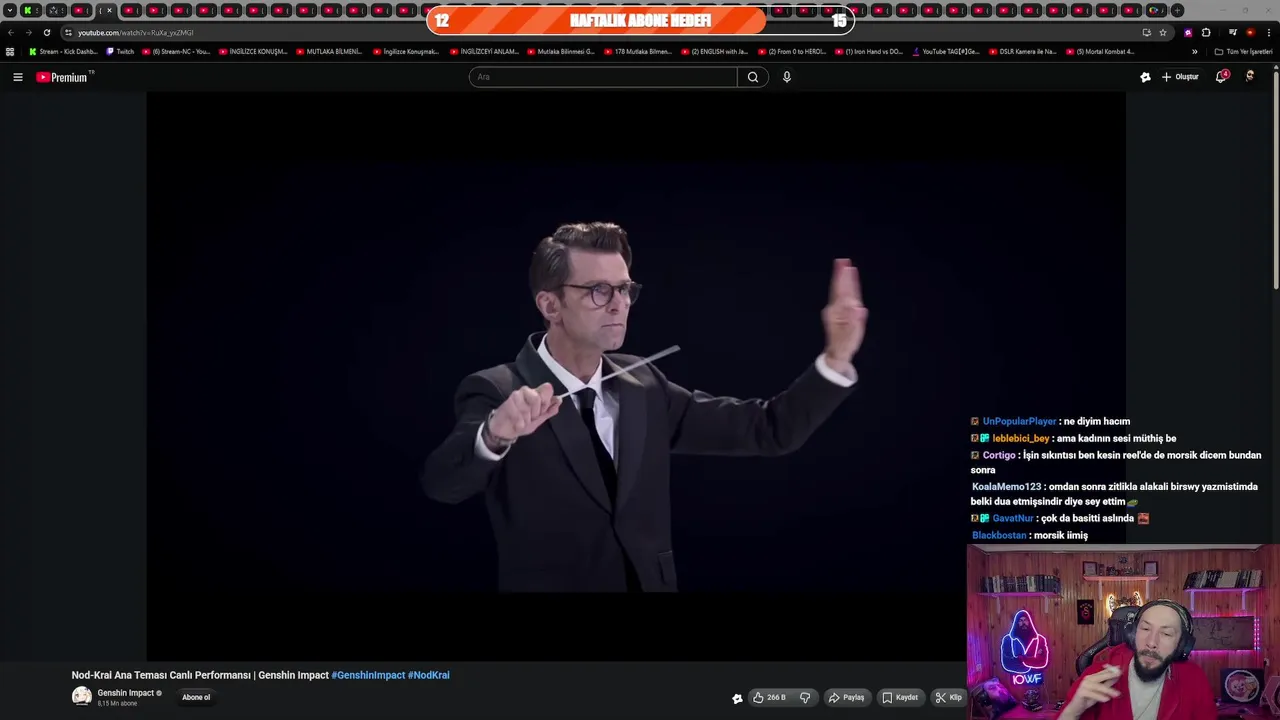Image resolution: width=1280 pixels, height=720 pixels.
Task: Bookmark this page with star icon
Action: 1163,32
